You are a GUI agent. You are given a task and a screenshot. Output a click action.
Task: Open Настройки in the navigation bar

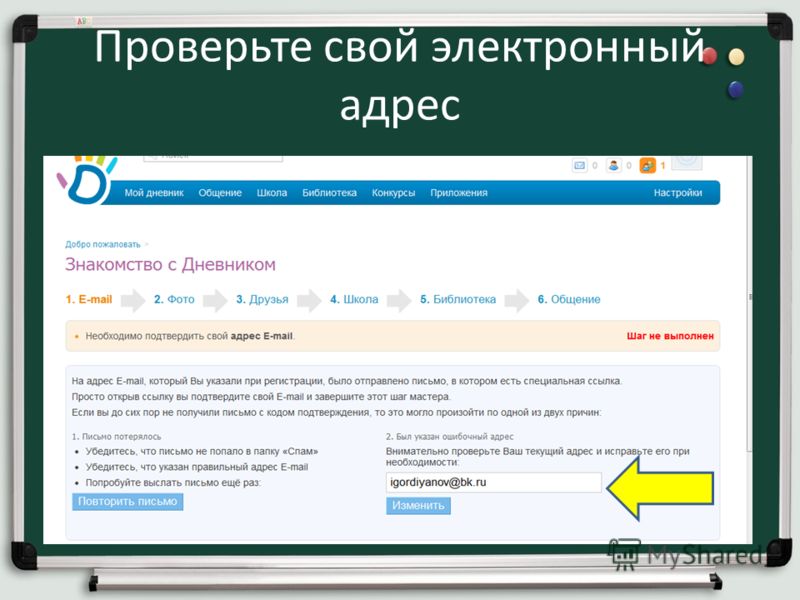pos(678,193)
